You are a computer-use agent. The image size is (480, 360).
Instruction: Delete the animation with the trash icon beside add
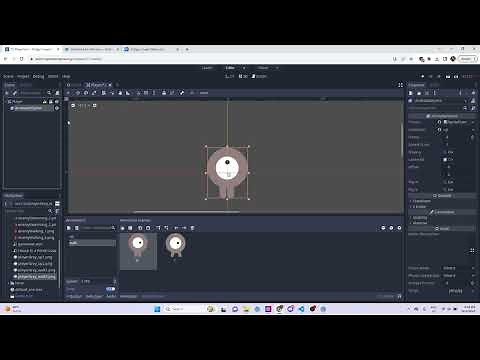click(x=77, y=228)
